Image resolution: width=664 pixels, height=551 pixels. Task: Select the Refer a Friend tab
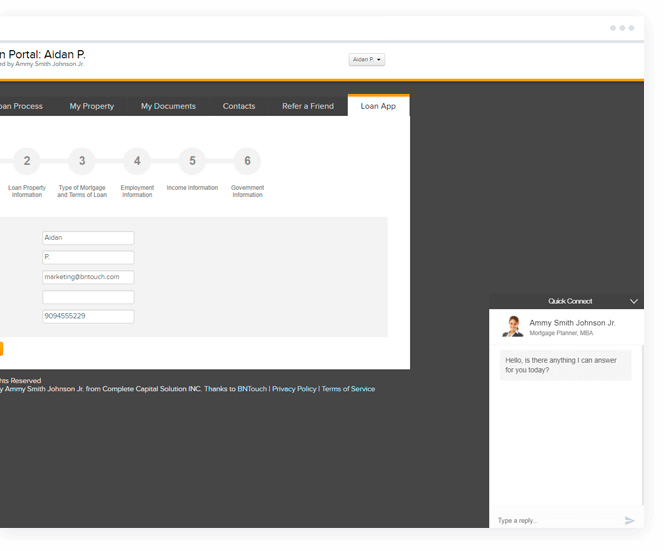coord(308,106)
